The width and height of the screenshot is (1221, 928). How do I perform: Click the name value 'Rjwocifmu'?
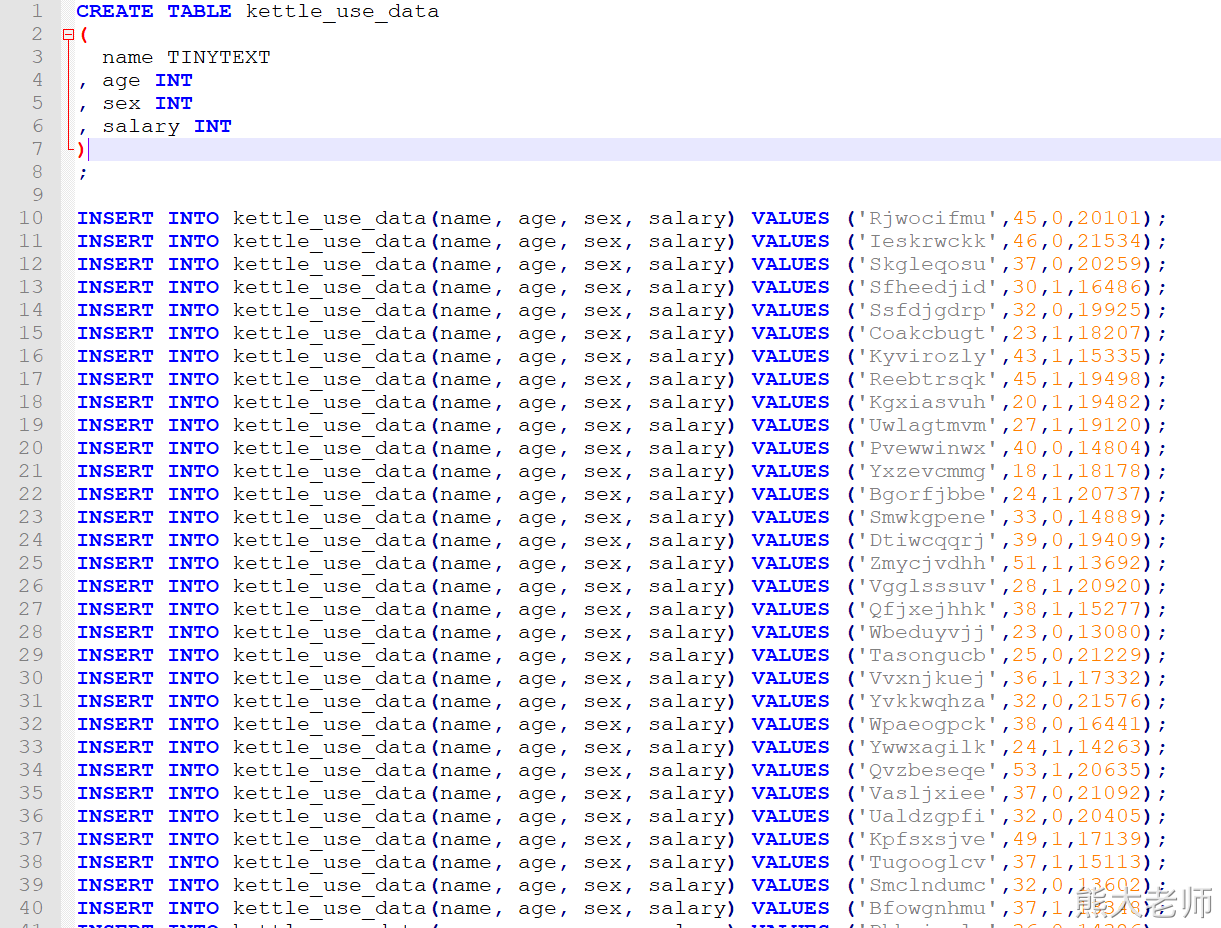coord(927,219)
